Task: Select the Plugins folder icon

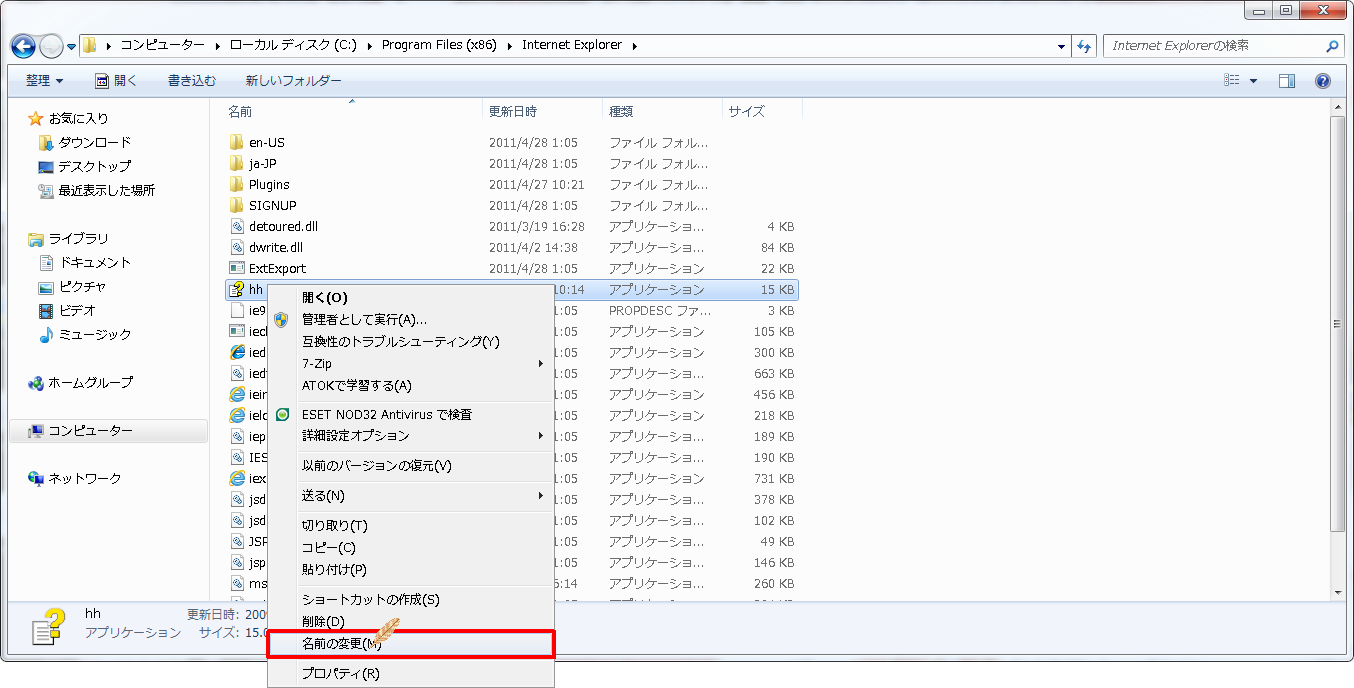Action: coord(237,184)
